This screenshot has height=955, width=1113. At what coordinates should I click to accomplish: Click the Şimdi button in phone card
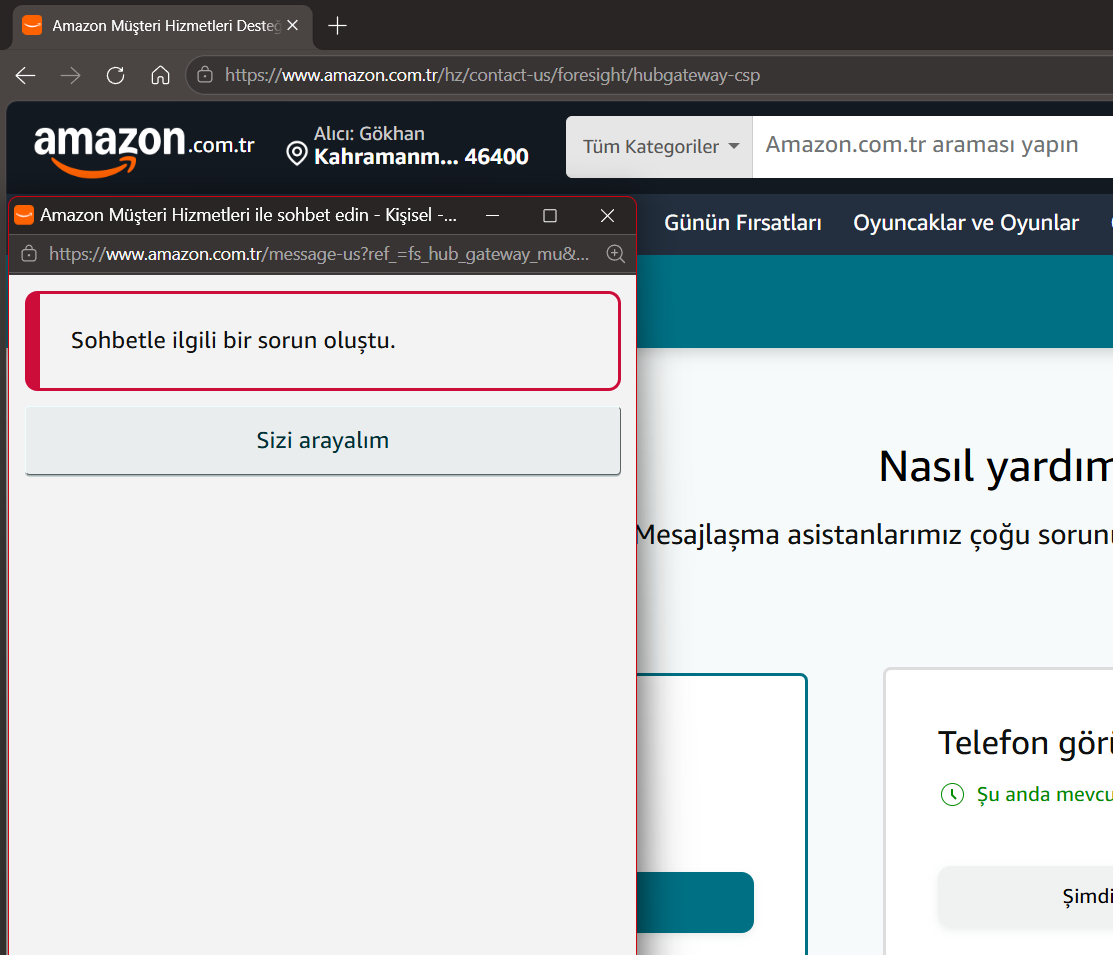(x=1026, y=897)
